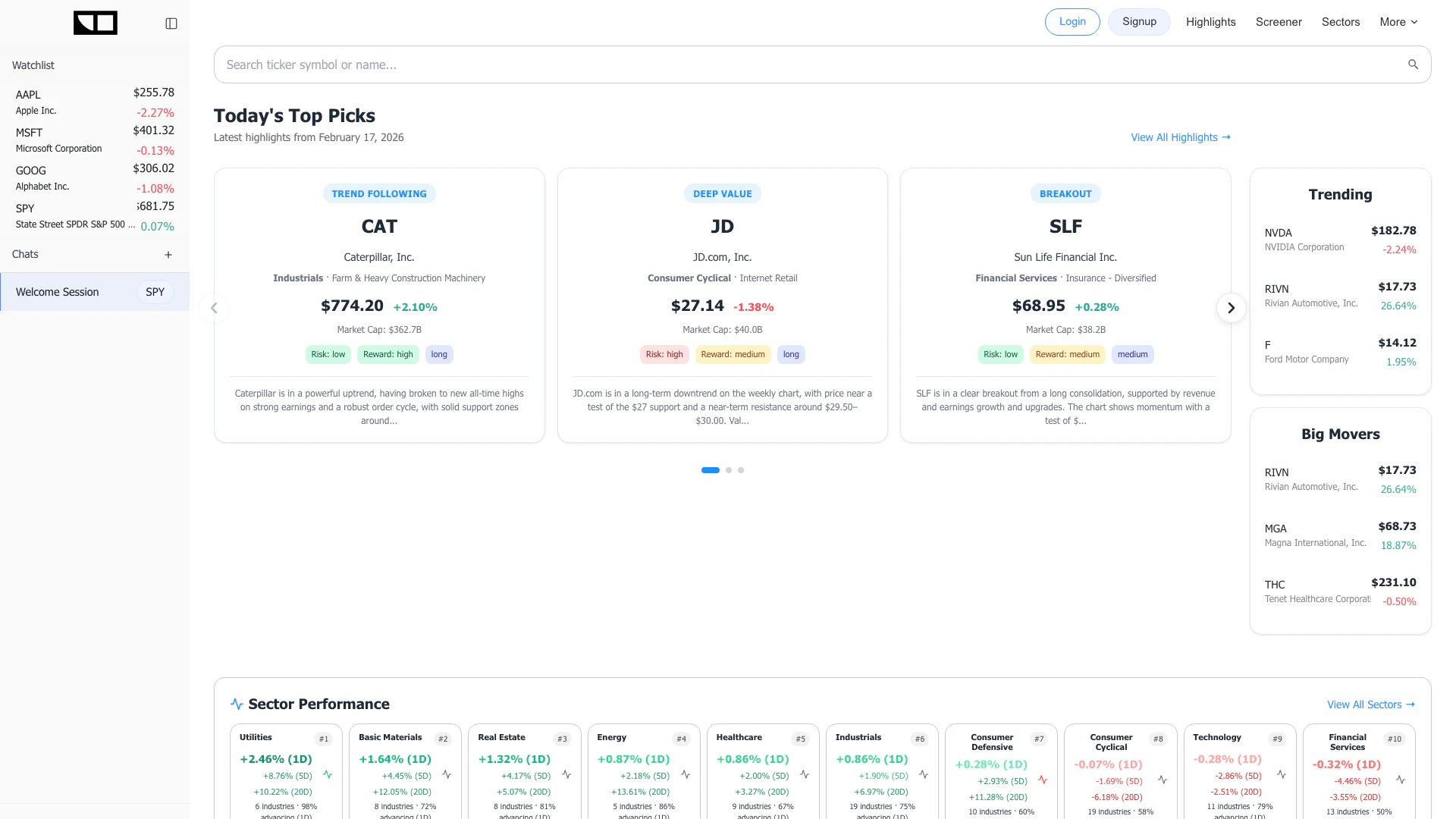Image resolution: width=1456 pixels, height=819 pixels.
Task: Click the Real Estate sector chart icon
Action: (566, 775)
